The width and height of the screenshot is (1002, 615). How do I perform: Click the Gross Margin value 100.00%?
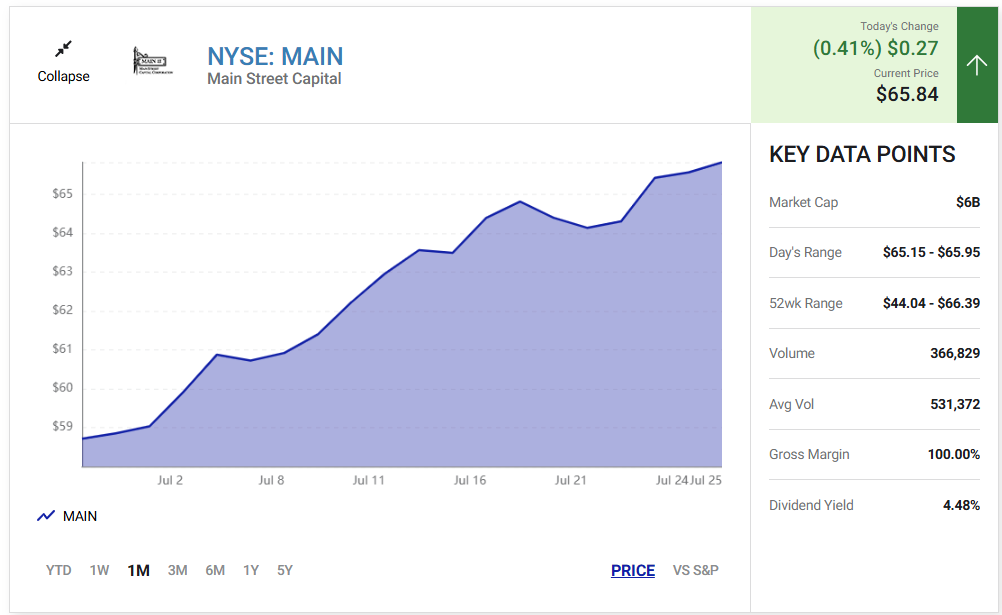(x=953, y=454)
